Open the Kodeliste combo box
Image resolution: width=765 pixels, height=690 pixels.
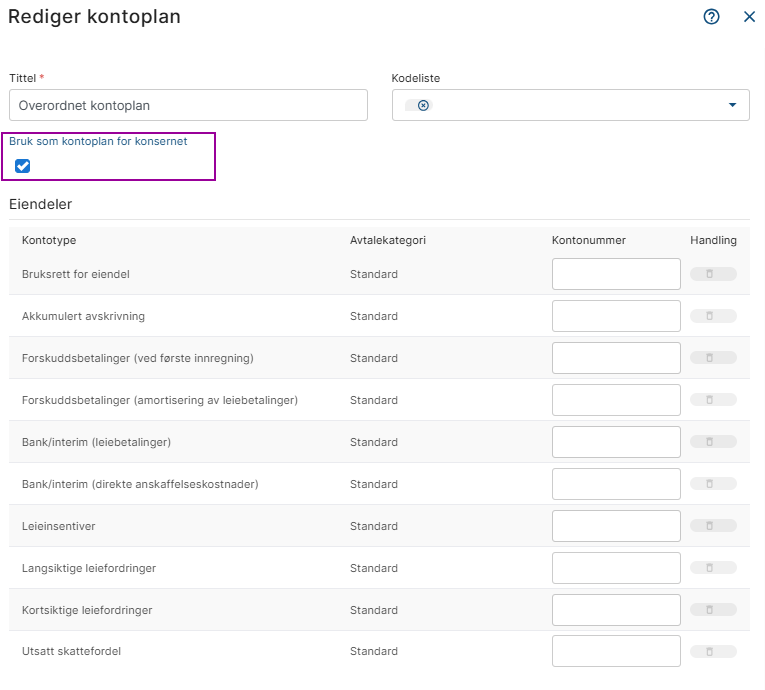coord(570,105)
